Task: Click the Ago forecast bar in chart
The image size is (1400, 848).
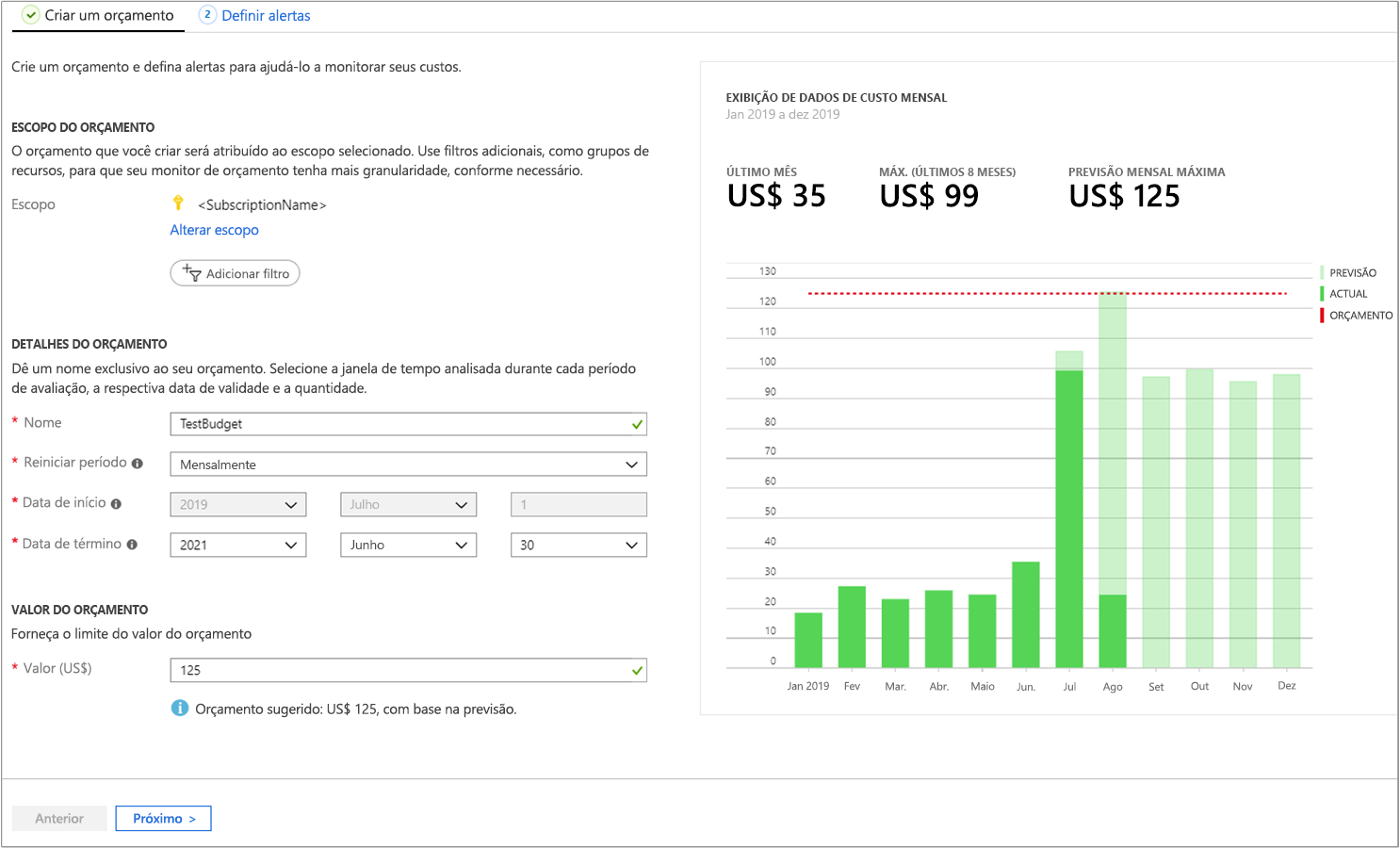Action: point(1113,443)
